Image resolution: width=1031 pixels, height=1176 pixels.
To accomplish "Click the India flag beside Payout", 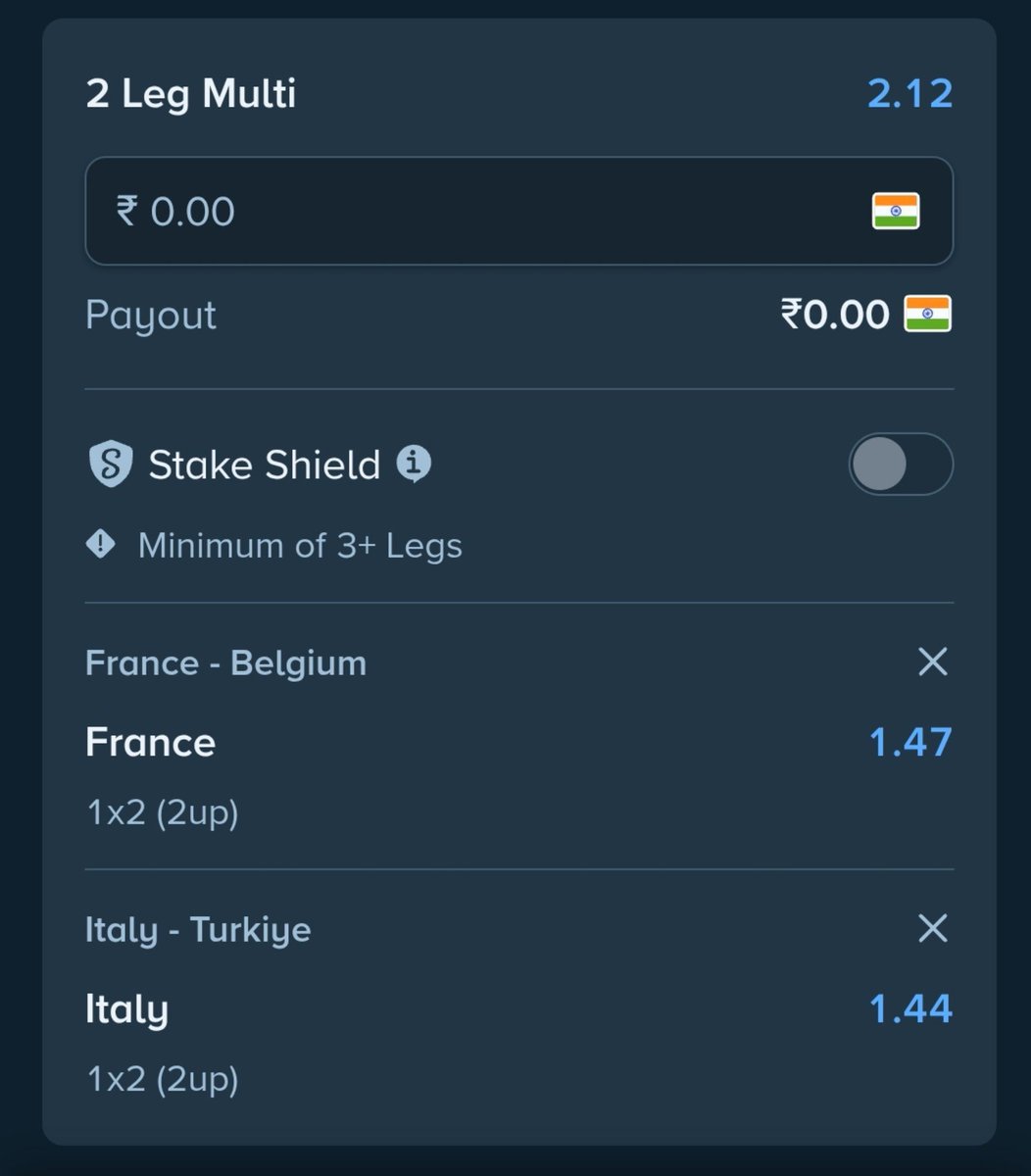I will tap(927, 315).
